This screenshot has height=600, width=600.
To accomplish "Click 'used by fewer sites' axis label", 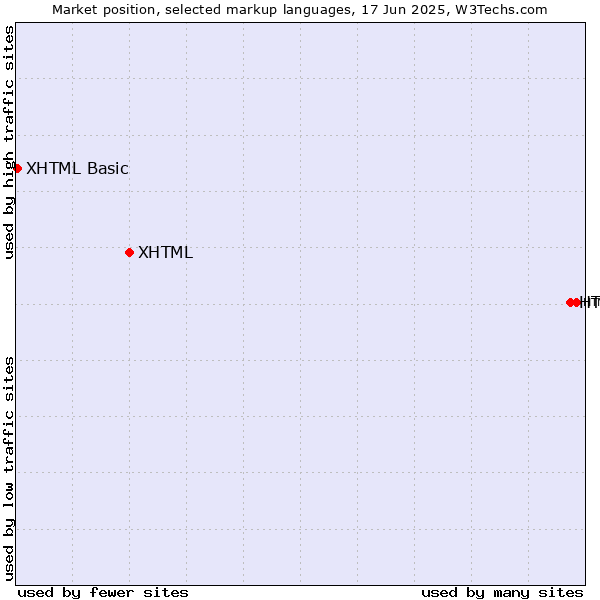I will (103, 593).
